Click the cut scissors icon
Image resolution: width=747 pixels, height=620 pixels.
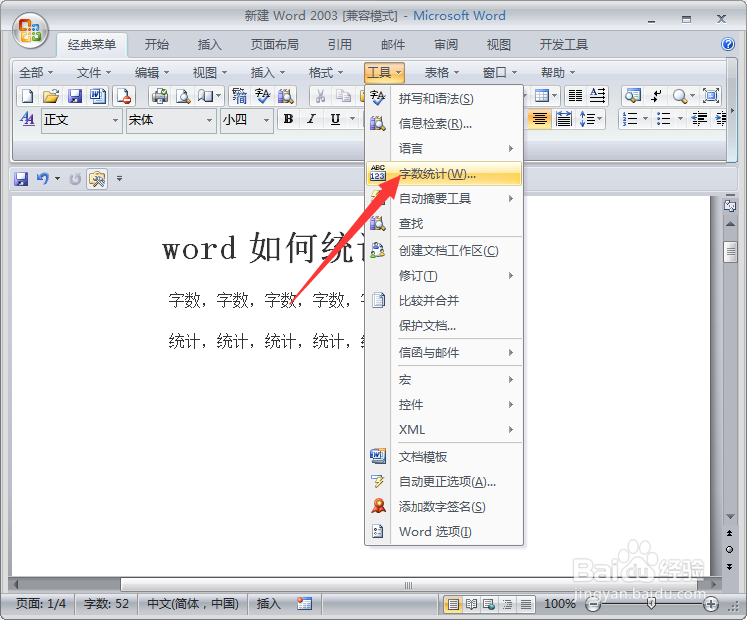(x=320, y=96)
